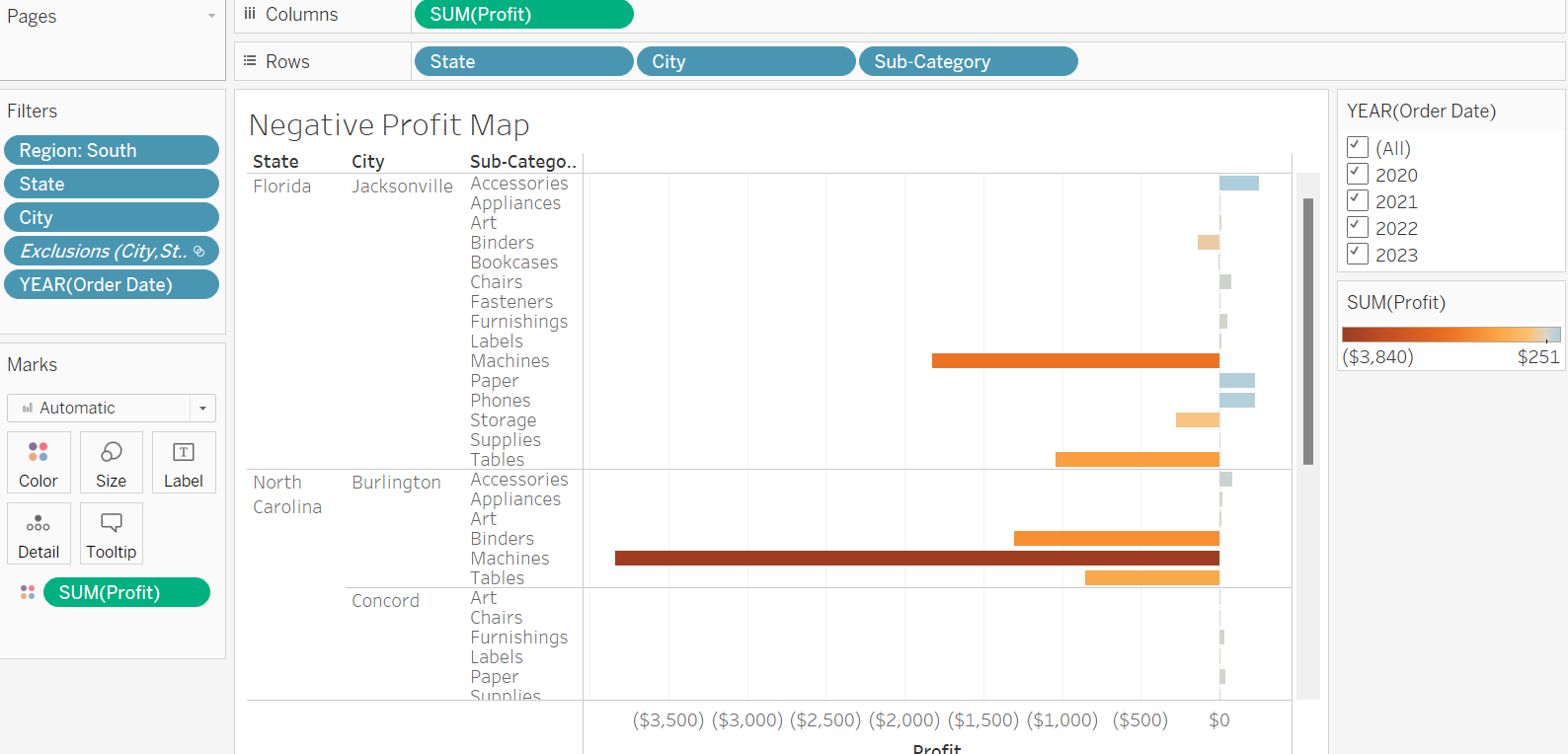Expand the Automatic mark type dropdown
The height and width of the screenshot is (754, 1568).
click(202, 408)
